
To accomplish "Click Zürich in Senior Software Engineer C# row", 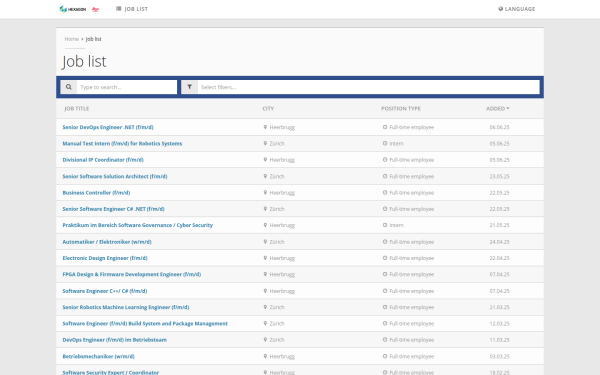I will (277, 209).
